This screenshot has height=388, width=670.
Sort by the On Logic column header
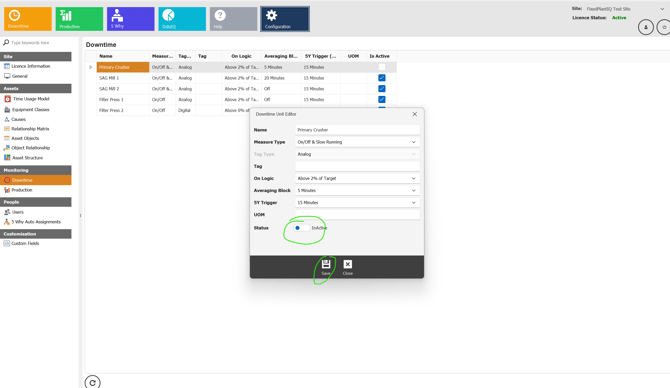[241, 56]
